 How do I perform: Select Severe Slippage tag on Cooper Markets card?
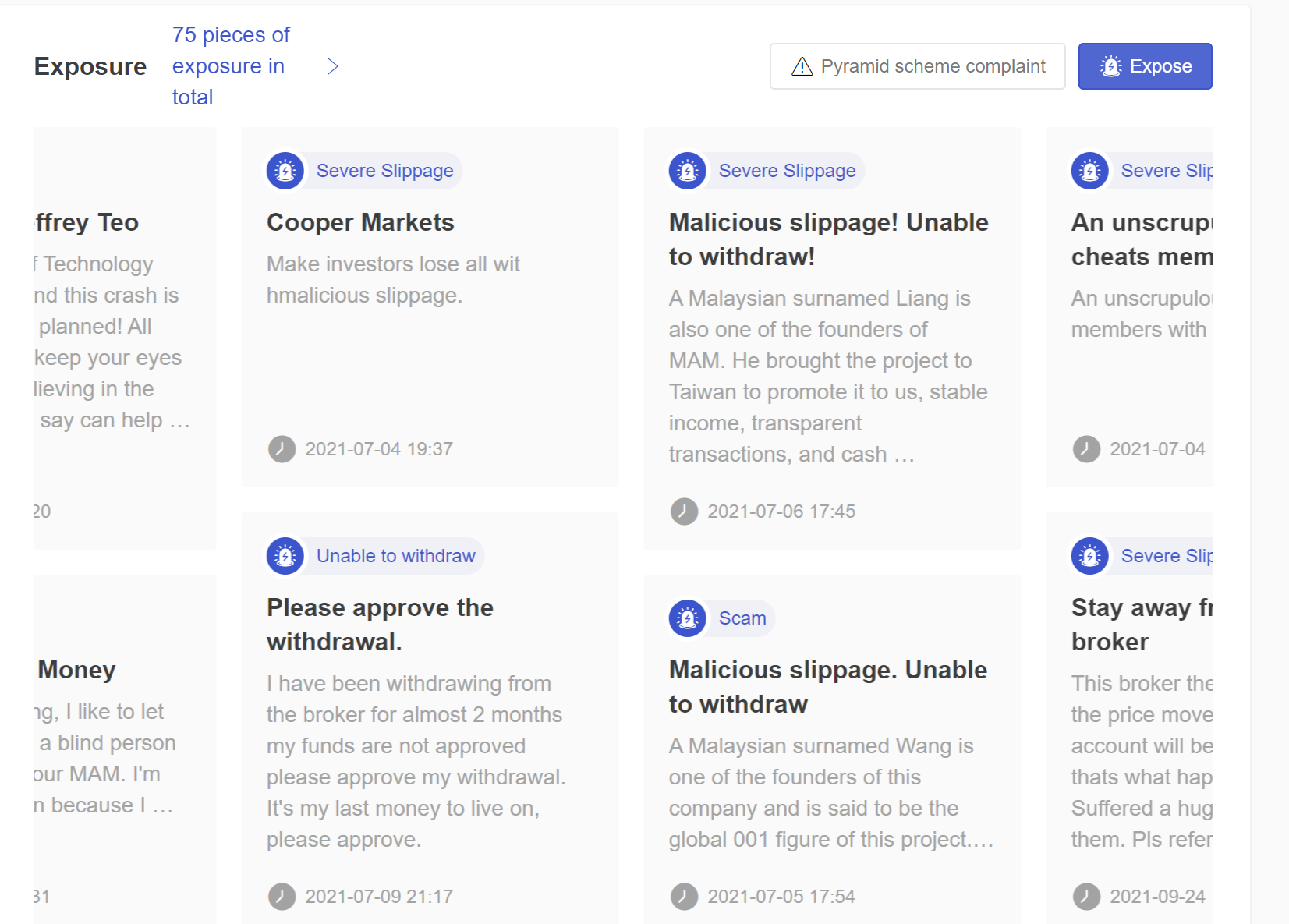[x=384, y=171]
